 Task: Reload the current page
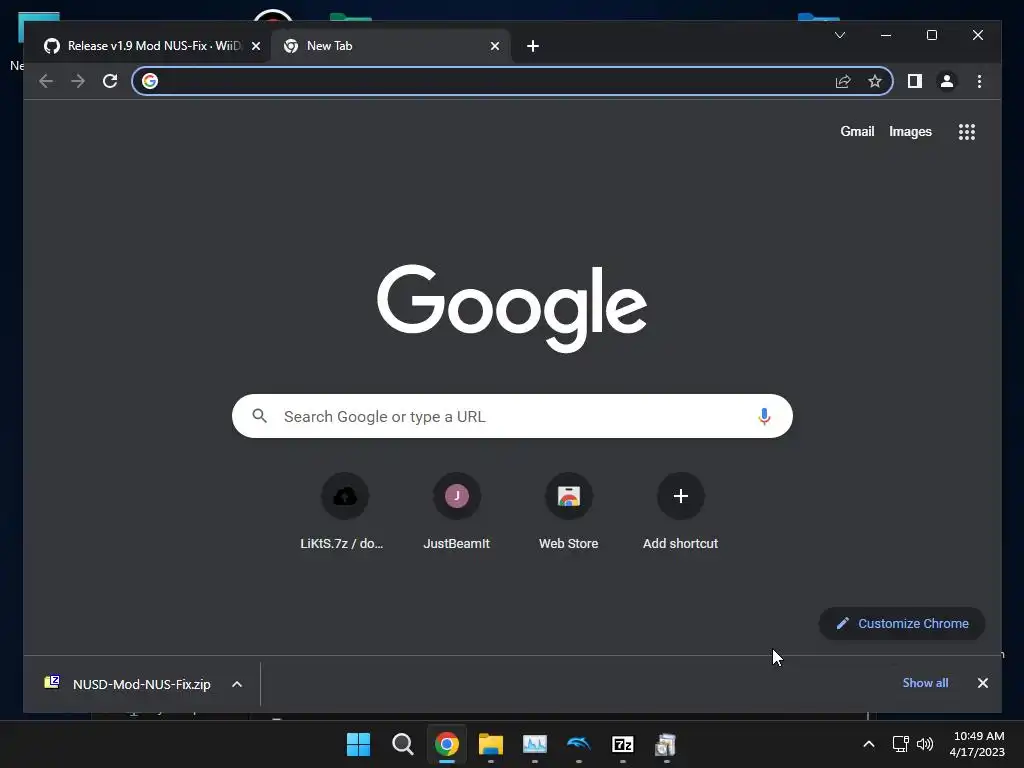pyautogui.click(x=110, y=81)
